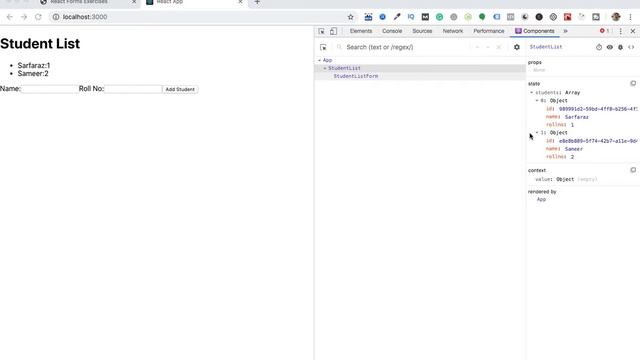
Task: Click the rollno value 2
Action: point(572,157)
